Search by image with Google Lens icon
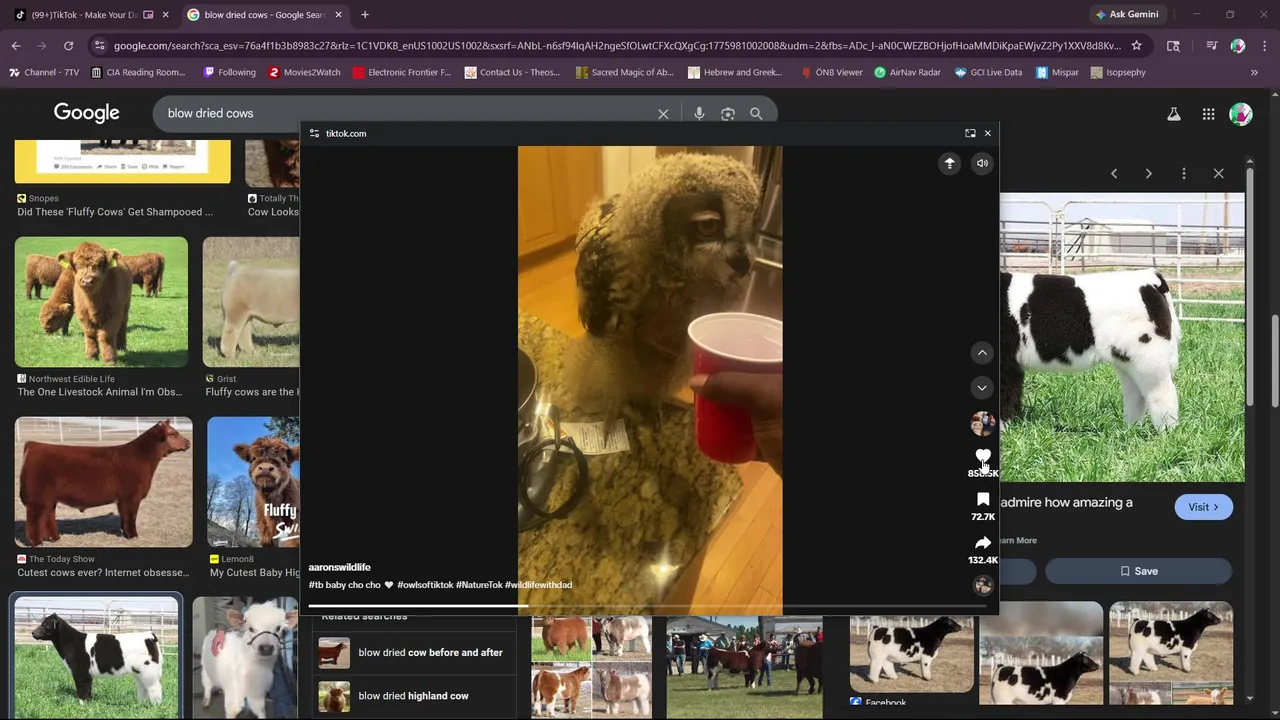 [x=728, y=114]
